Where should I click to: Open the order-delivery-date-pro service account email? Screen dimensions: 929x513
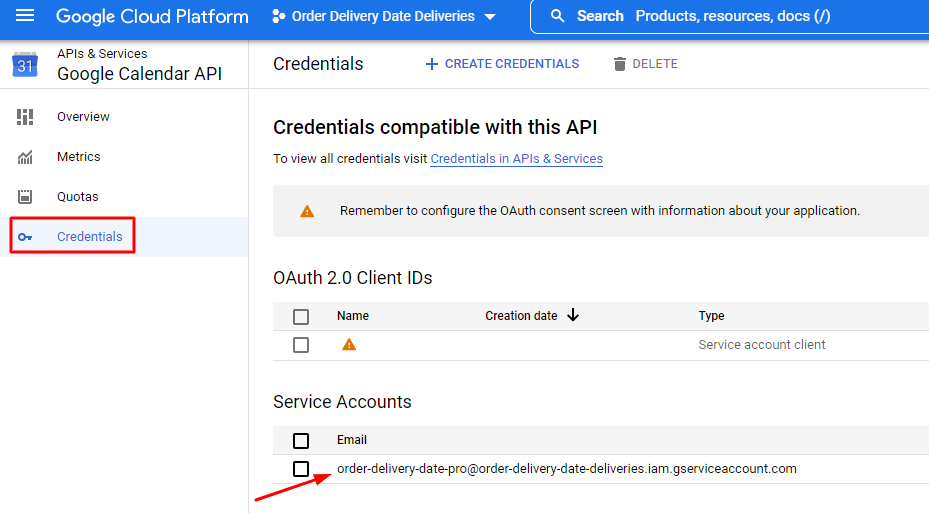coord(566,469)
